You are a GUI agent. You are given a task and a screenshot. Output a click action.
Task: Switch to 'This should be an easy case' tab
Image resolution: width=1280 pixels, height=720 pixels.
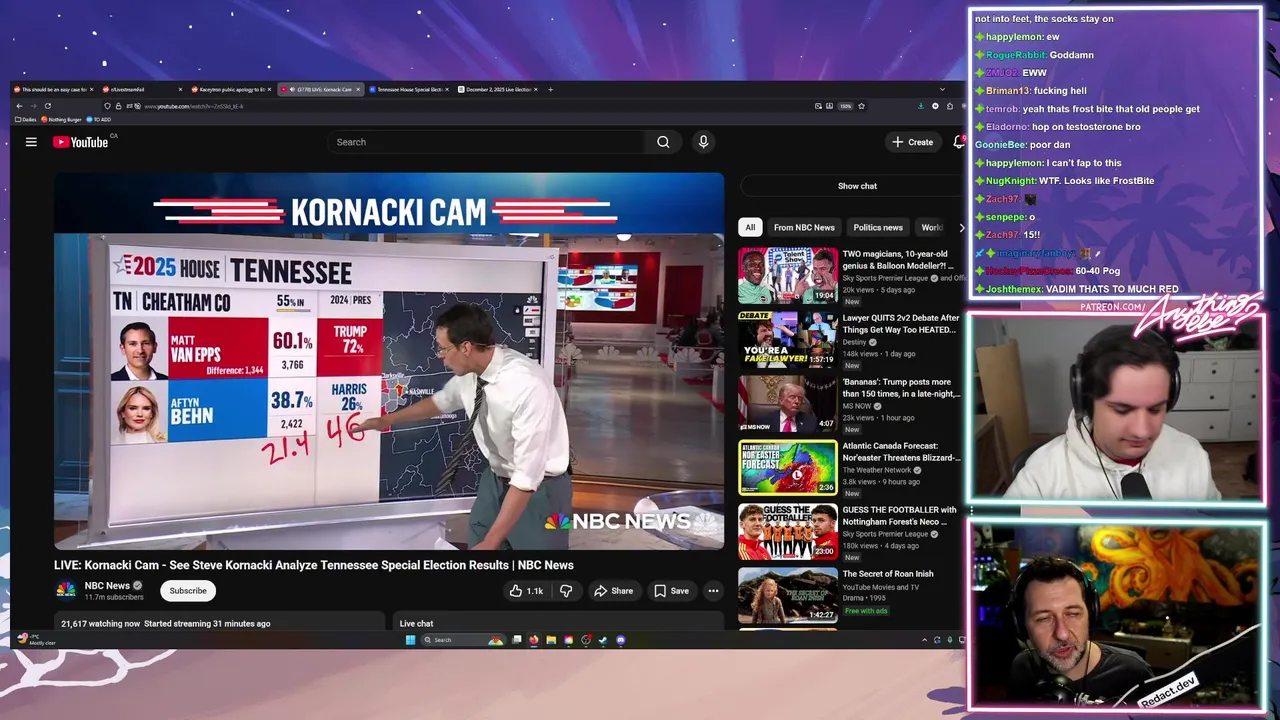point(55,89)
